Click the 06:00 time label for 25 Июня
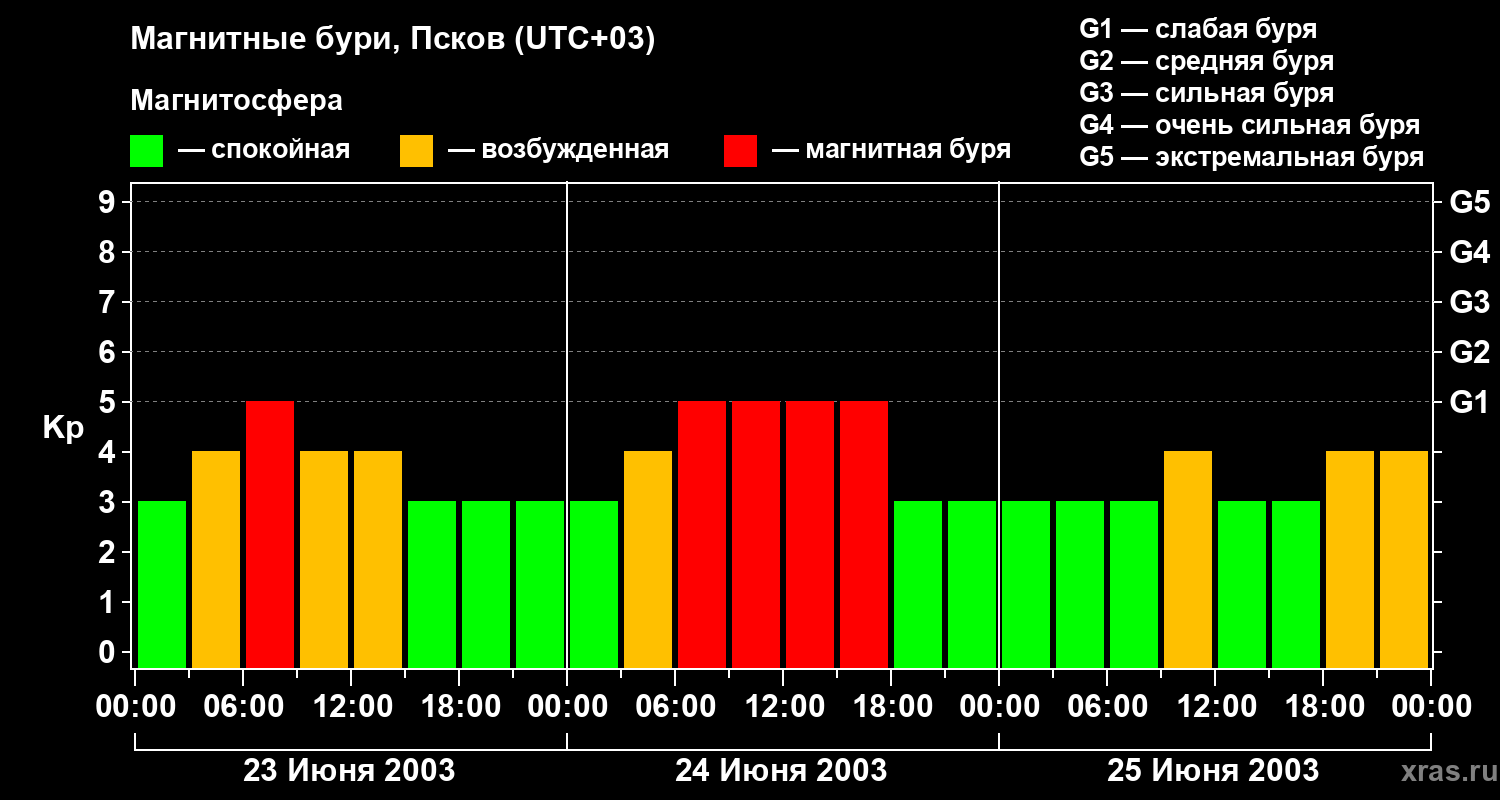The width and height of the screenshot is (1500, 800). coord(1107,707)
